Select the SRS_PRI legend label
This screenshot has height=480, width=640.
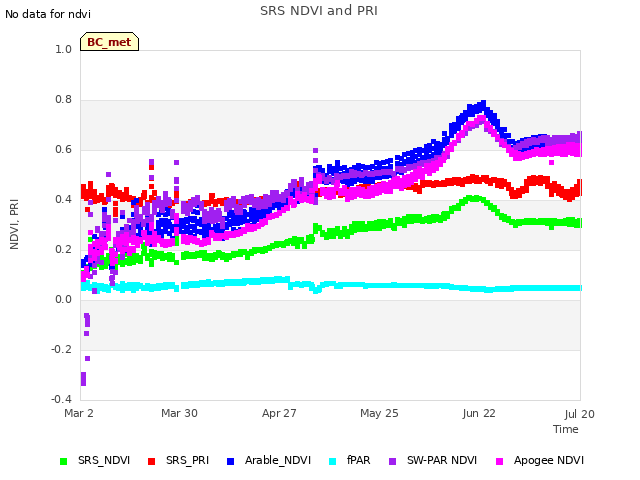coord(187,460)
